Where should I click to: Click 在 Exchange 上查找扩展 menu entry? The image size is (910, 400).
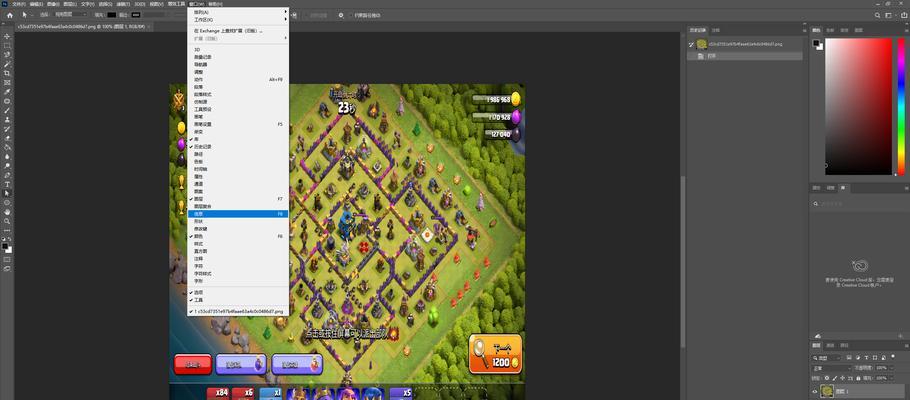click(237, 31)
